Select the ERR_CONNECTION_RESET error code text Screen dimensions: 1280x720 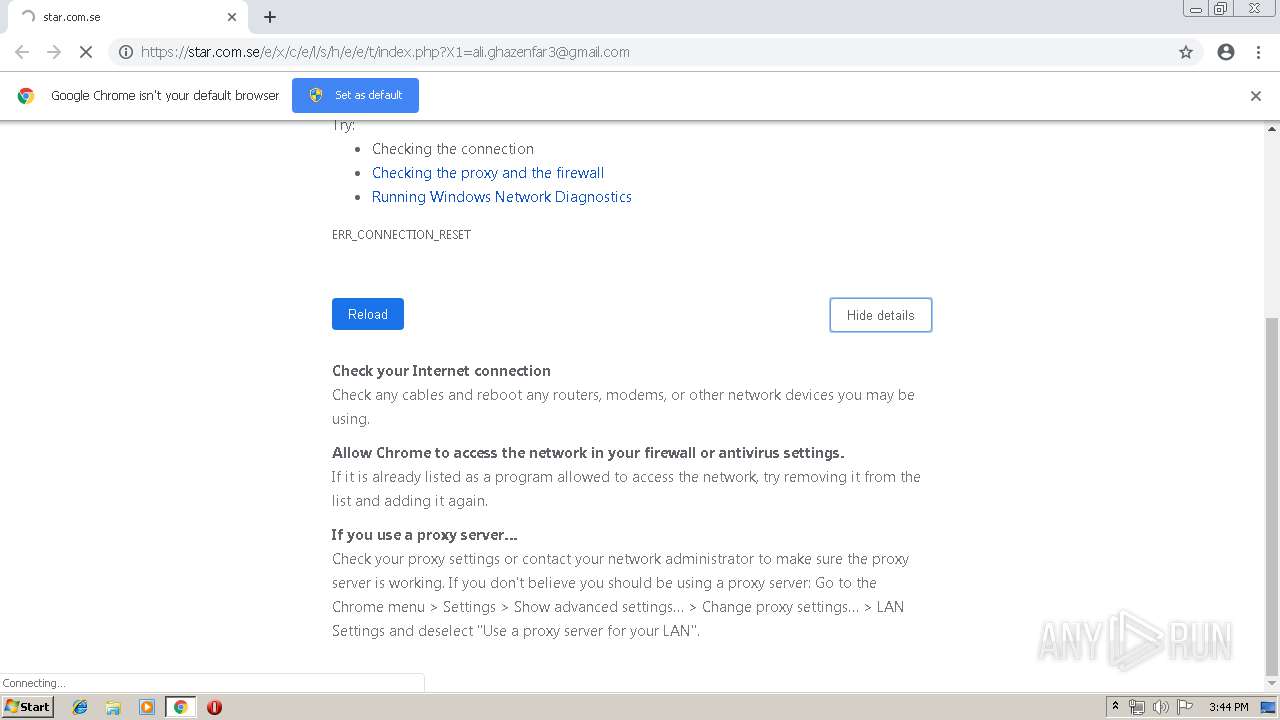coord(401,235)
